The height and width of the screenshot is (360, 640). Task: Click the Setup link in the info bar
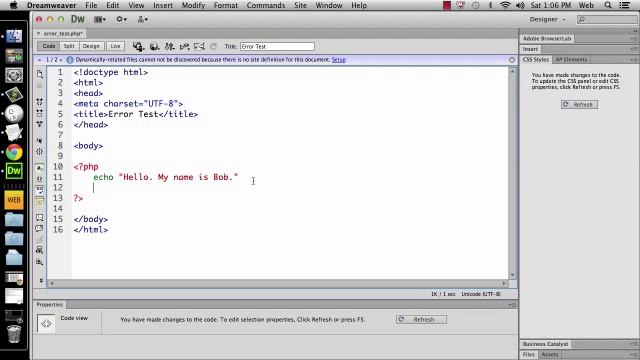(x=338, y=60)
